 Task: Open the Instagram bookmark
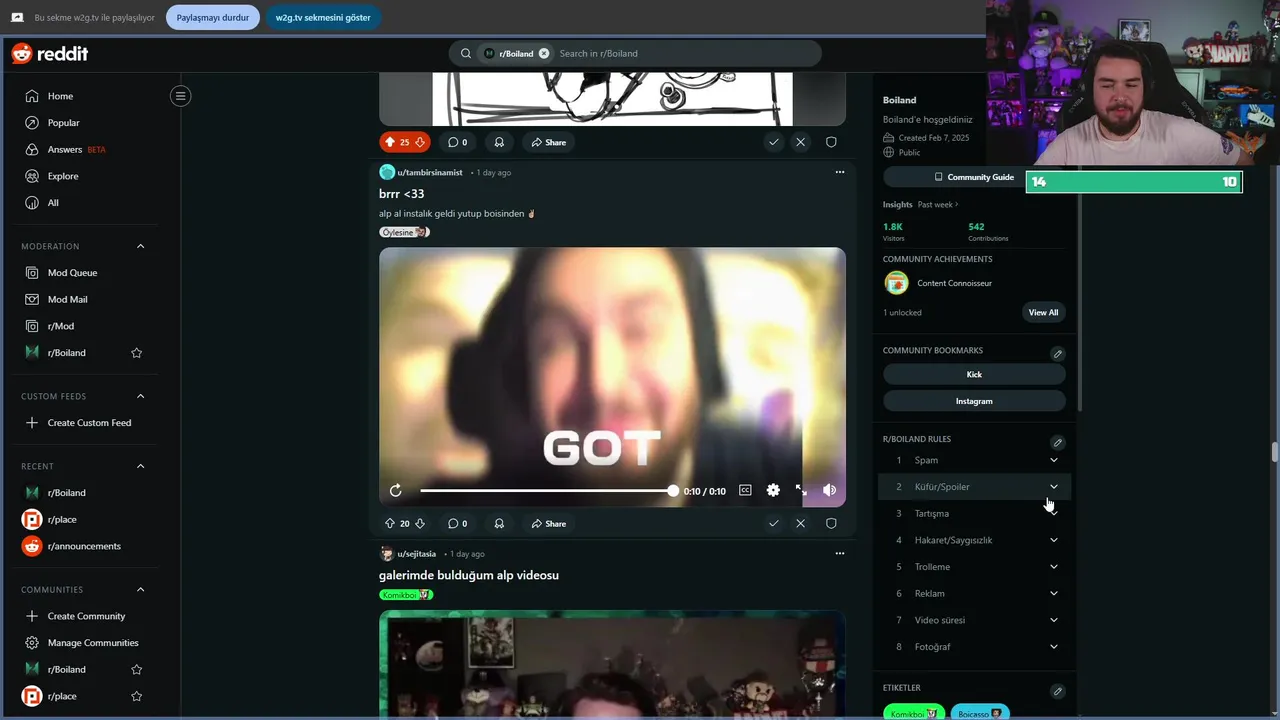click(x=974, y=401)
